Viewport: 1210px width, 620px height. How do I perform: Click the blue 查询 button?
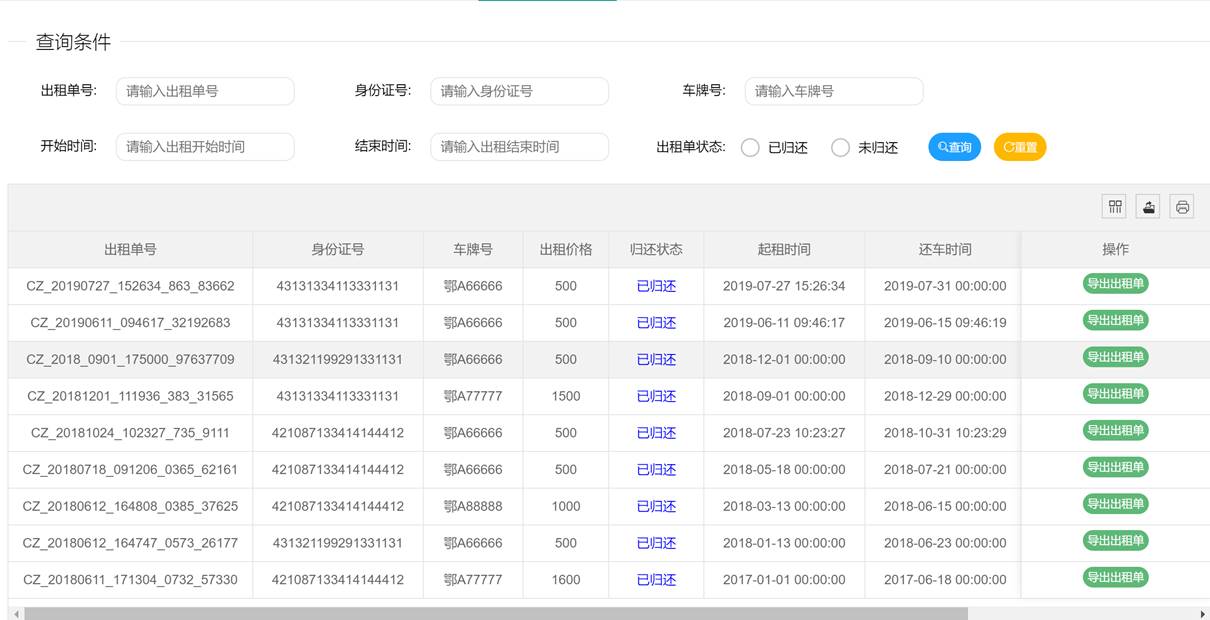click(x=954, y=147)
